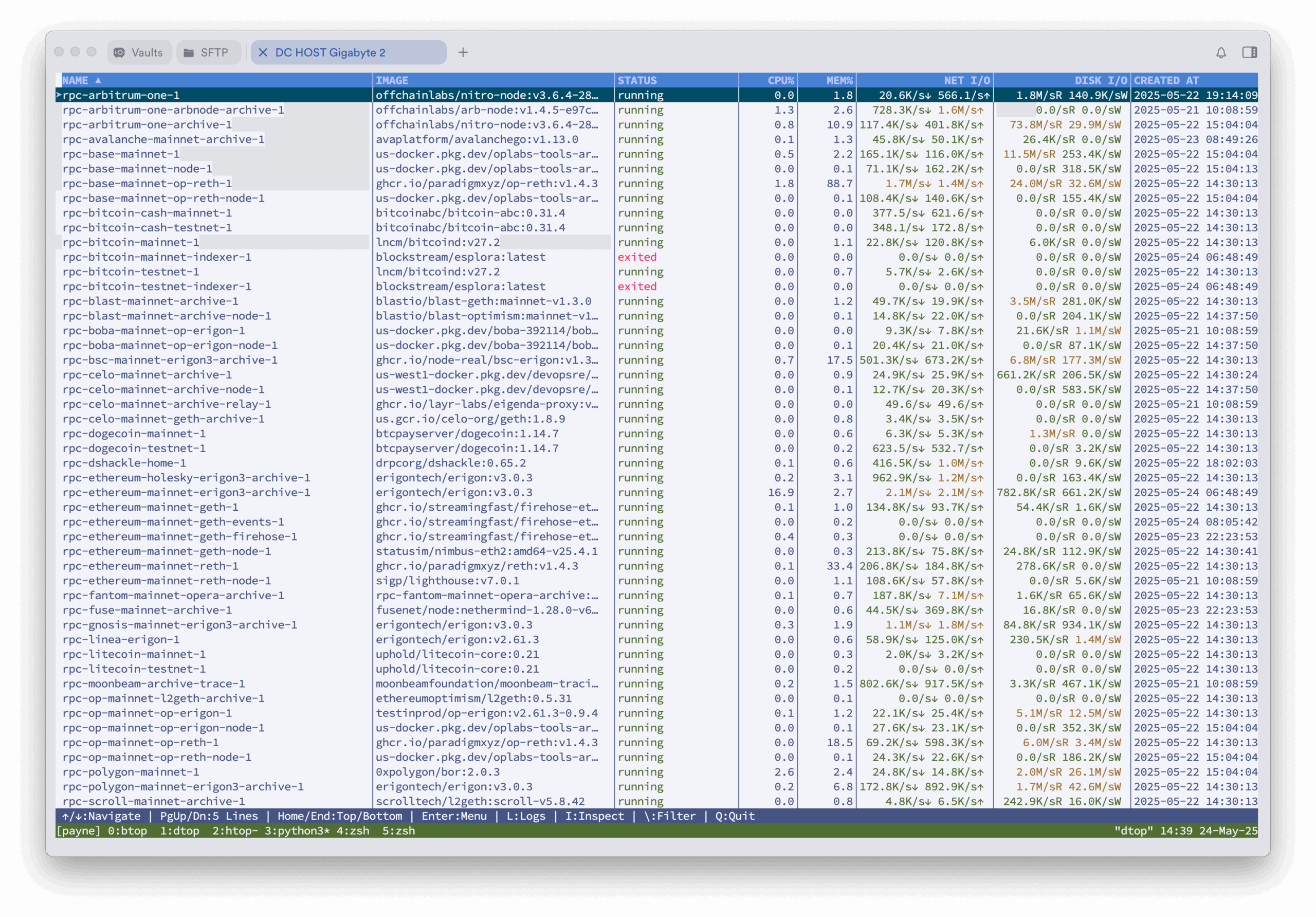Open notifications via the bell icon
The height and width of the screenshot is (917, 1316).
tap(1221, 52)
